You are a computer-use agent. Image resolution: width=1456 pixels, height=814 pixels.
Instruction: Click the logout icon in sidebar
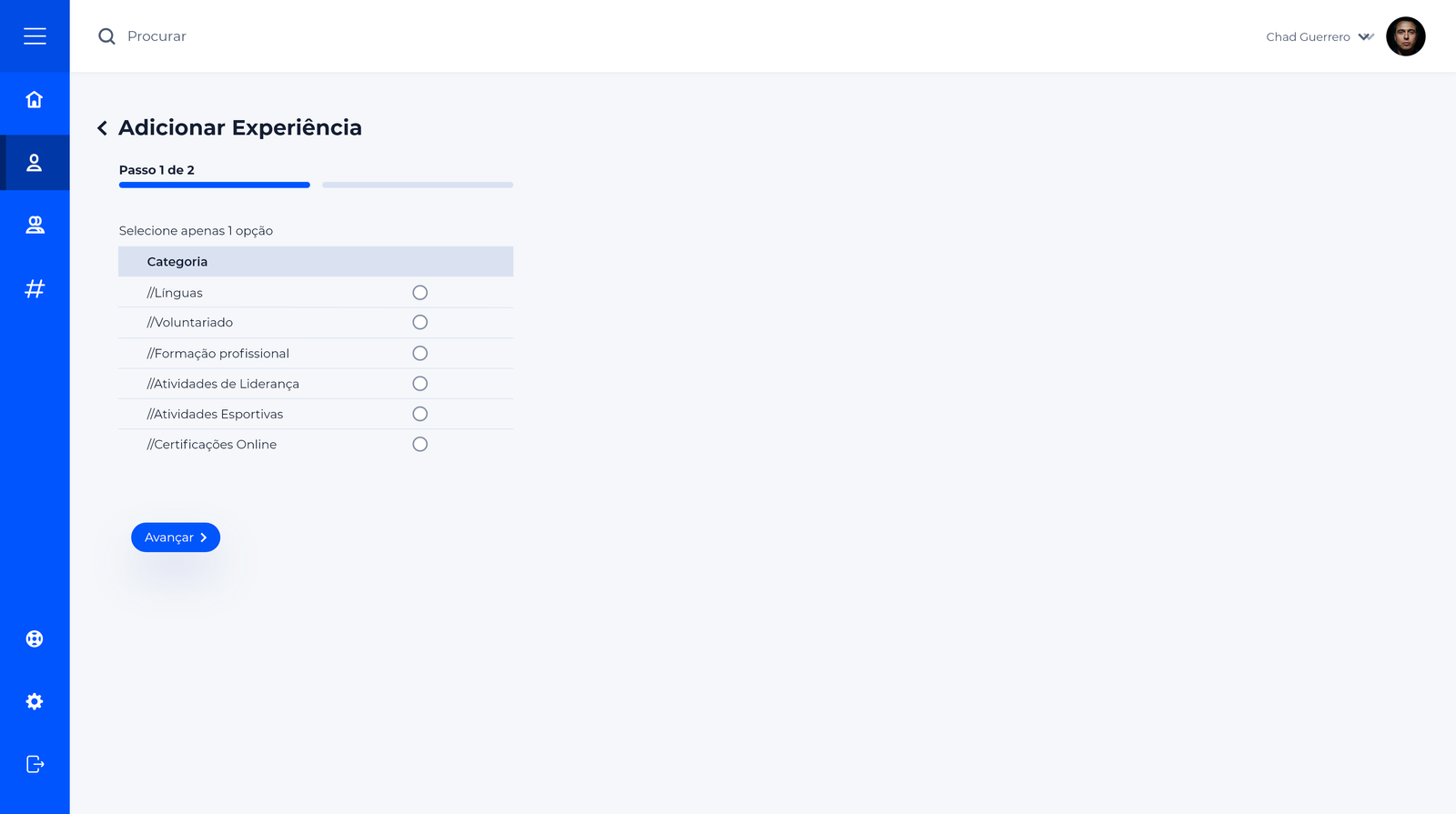[35, 764]
